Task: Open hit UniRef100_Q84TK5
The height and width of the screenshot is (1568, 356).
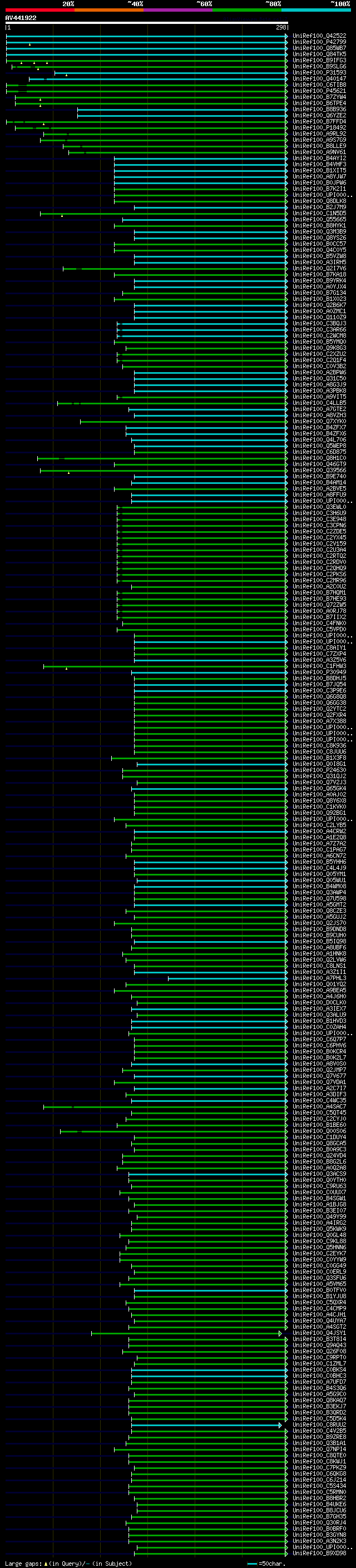Action: [319, 54]
